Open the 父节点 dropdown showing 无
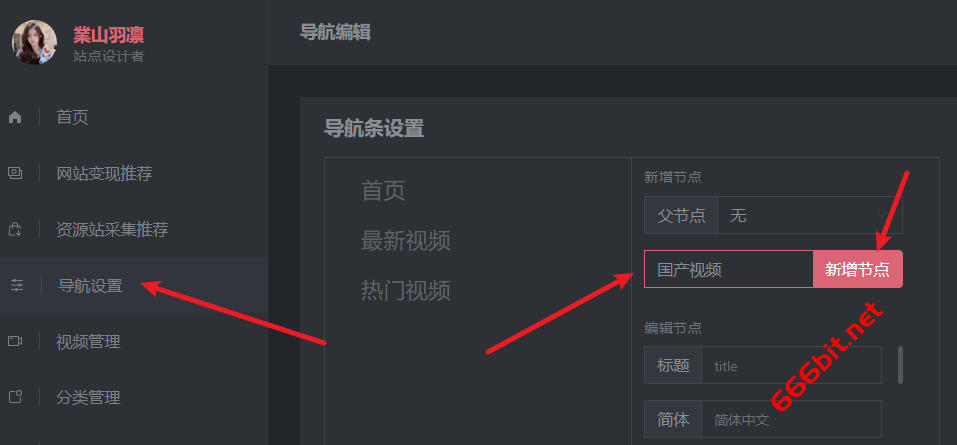Image resolution: width=957 pixels, height=445 pixels. point(809,215)
